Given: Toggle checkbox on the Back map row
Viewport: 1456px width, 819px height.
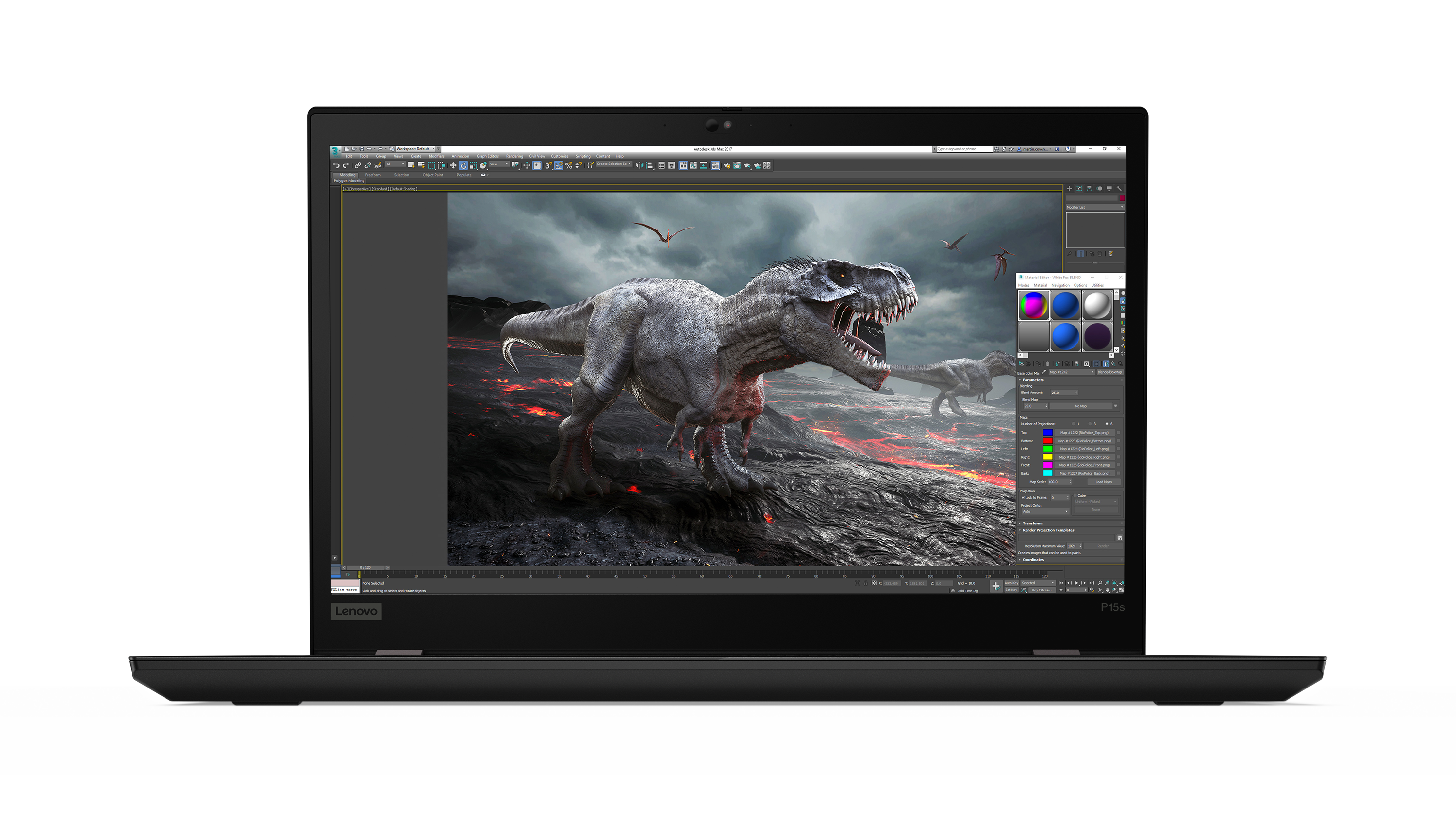Looking at the screenshot, I should (1119, 473).
